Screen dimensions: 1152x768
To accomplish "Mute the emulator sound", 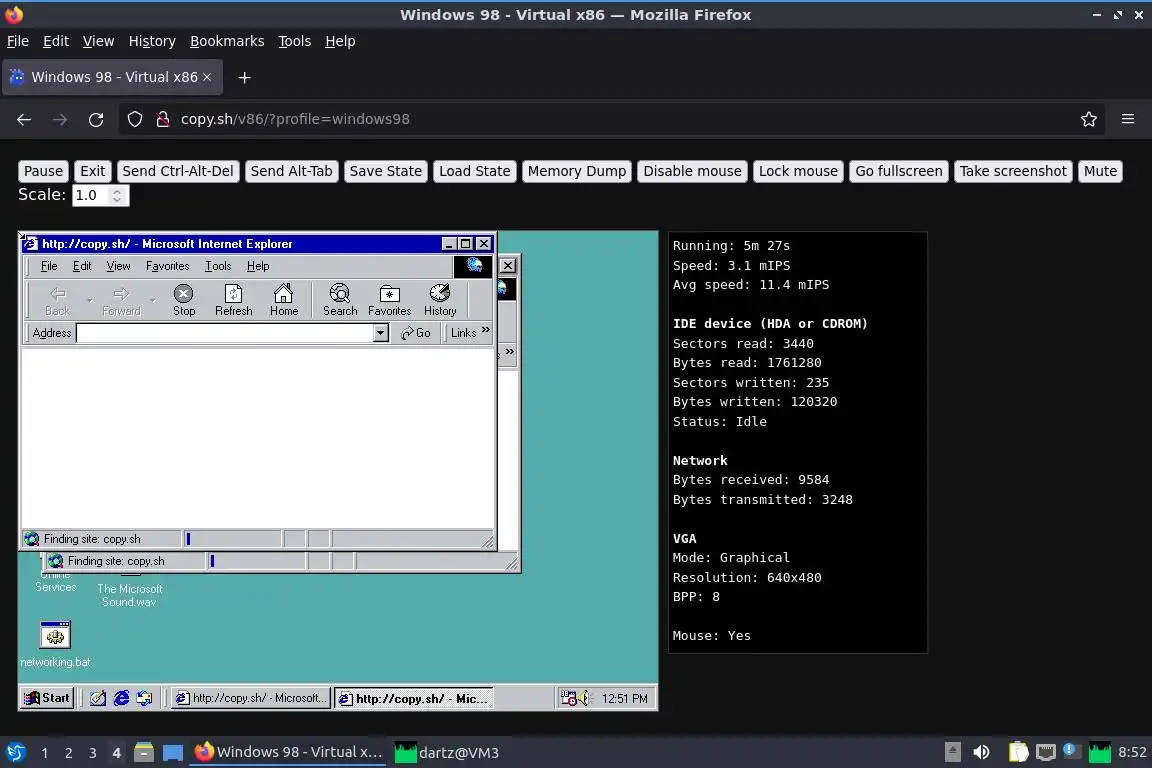I will (1100, 171).
